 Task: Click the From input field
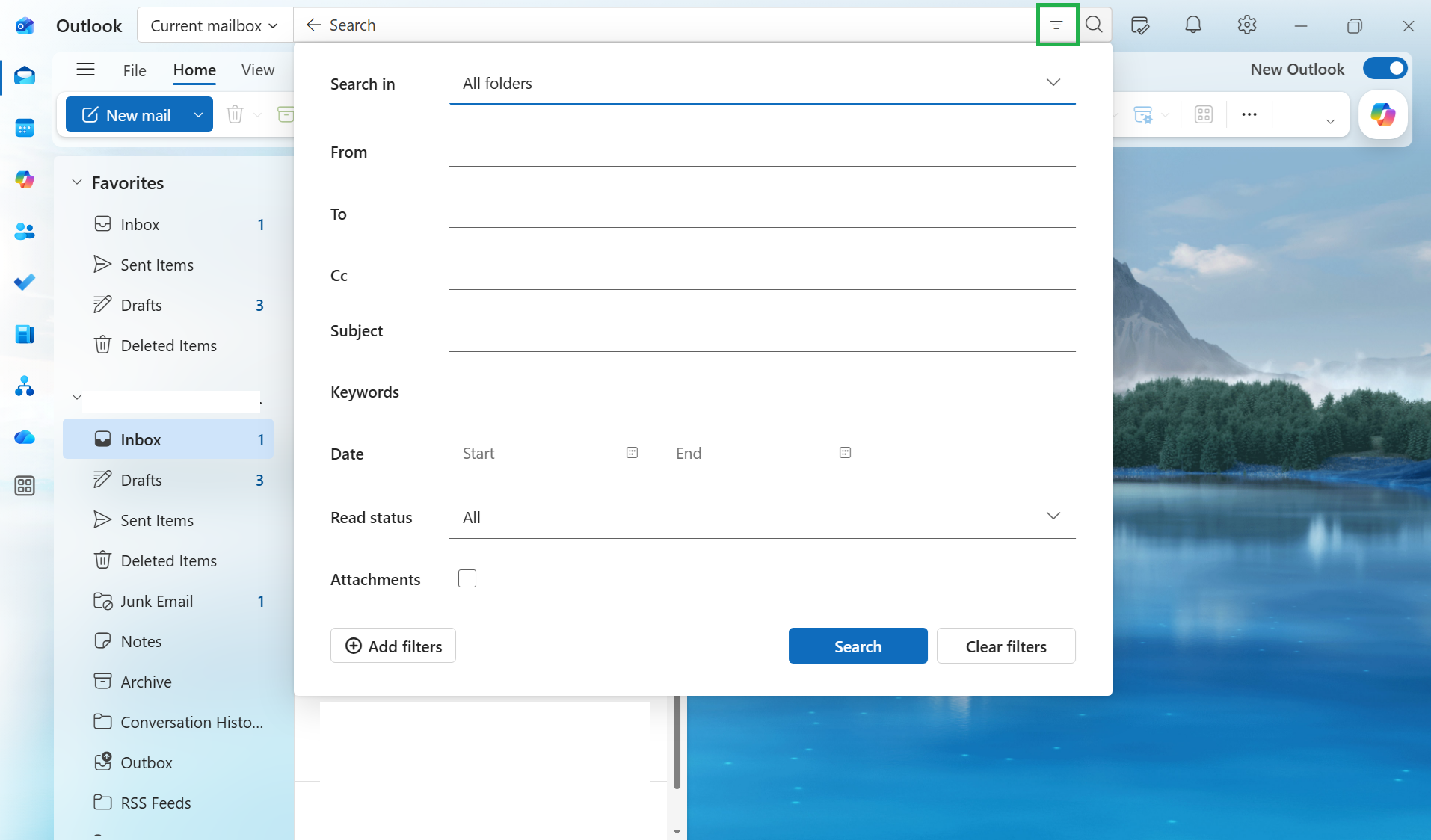tap(763, 149)
